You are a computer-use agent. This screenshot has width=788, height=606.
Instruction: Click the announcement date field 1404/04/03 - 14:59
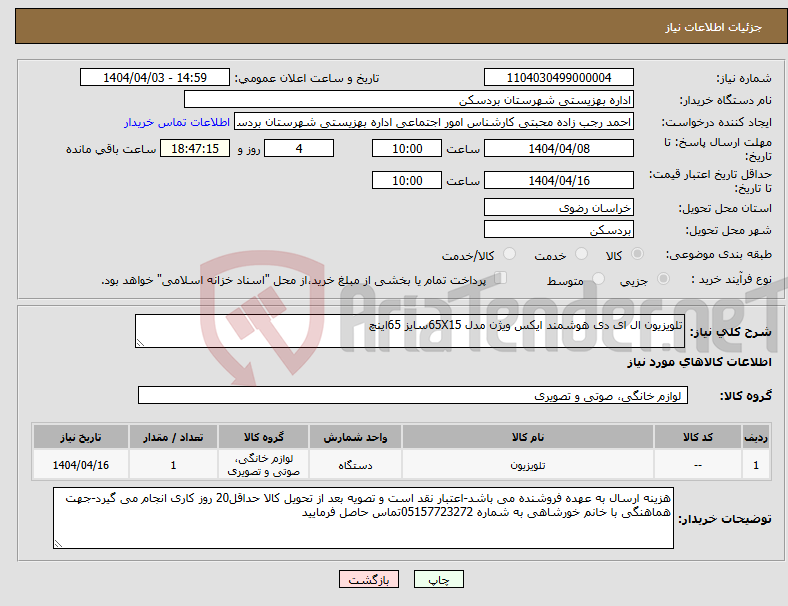[155, 77]
